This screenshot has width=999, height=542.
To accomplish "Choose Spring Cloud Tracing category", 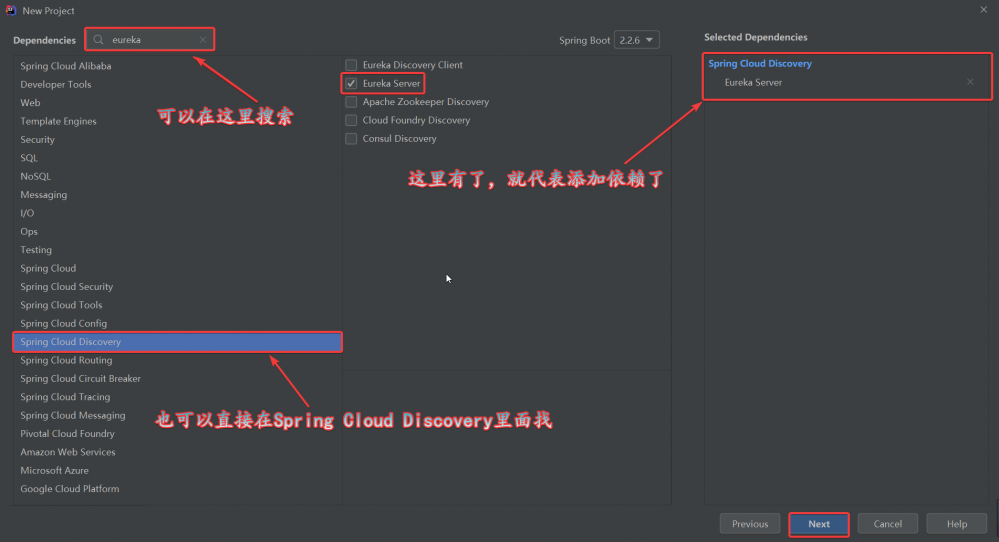I will [177, 397].
